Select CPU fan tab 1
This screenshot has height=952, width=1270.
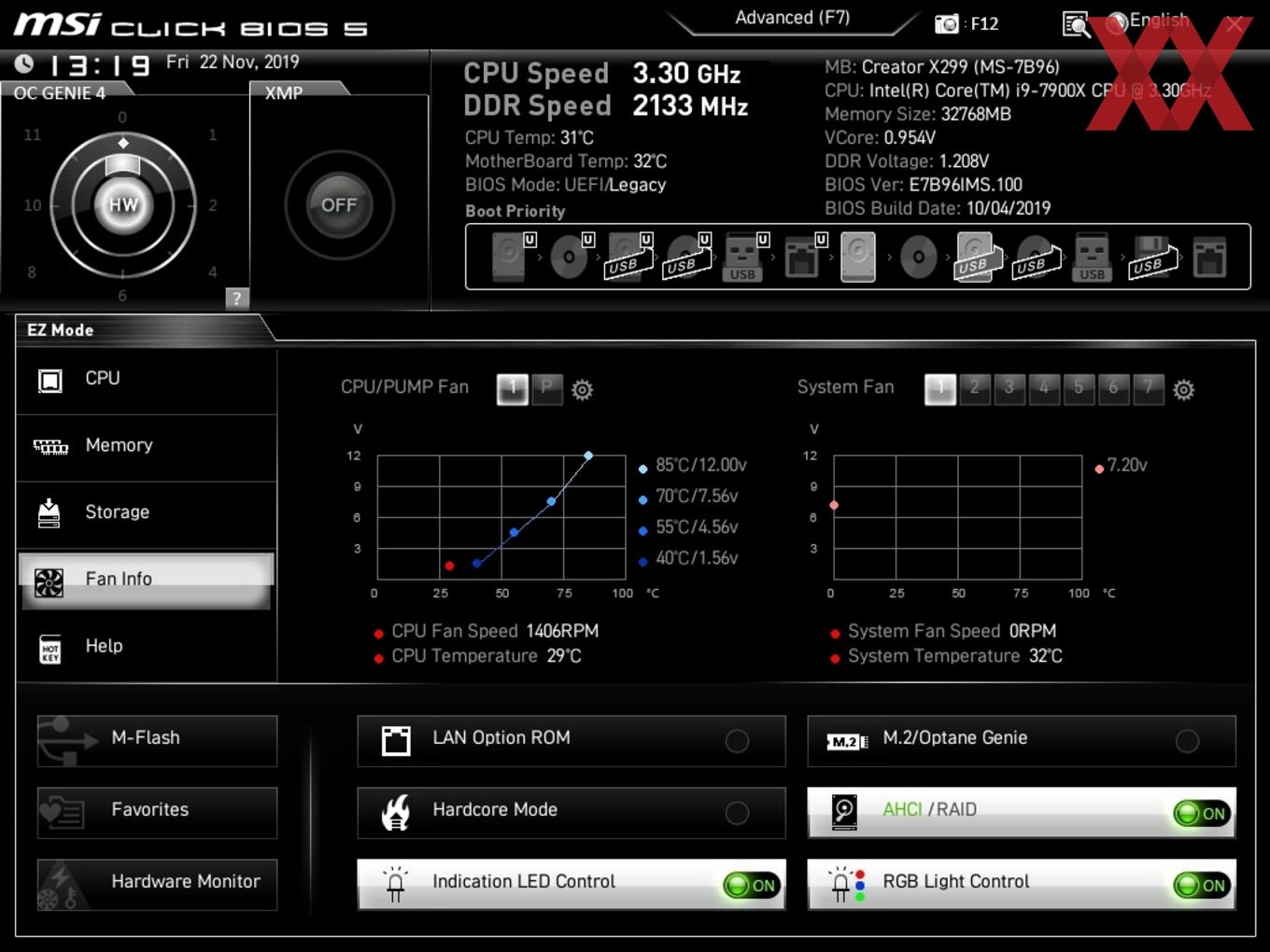pos(513,389)
